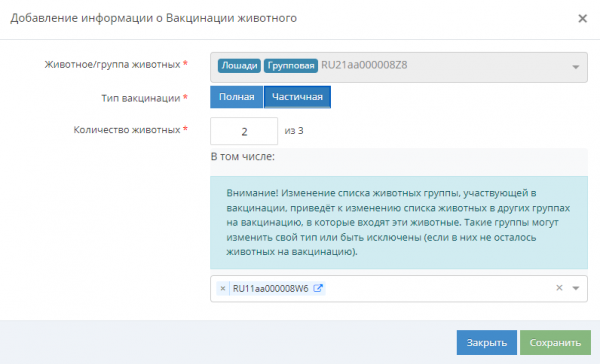The height and width of the screenshot is (364, 600).
Task: Remove the RU11aa000008W6 tag with its x
Action: click(x=223, y=289)
